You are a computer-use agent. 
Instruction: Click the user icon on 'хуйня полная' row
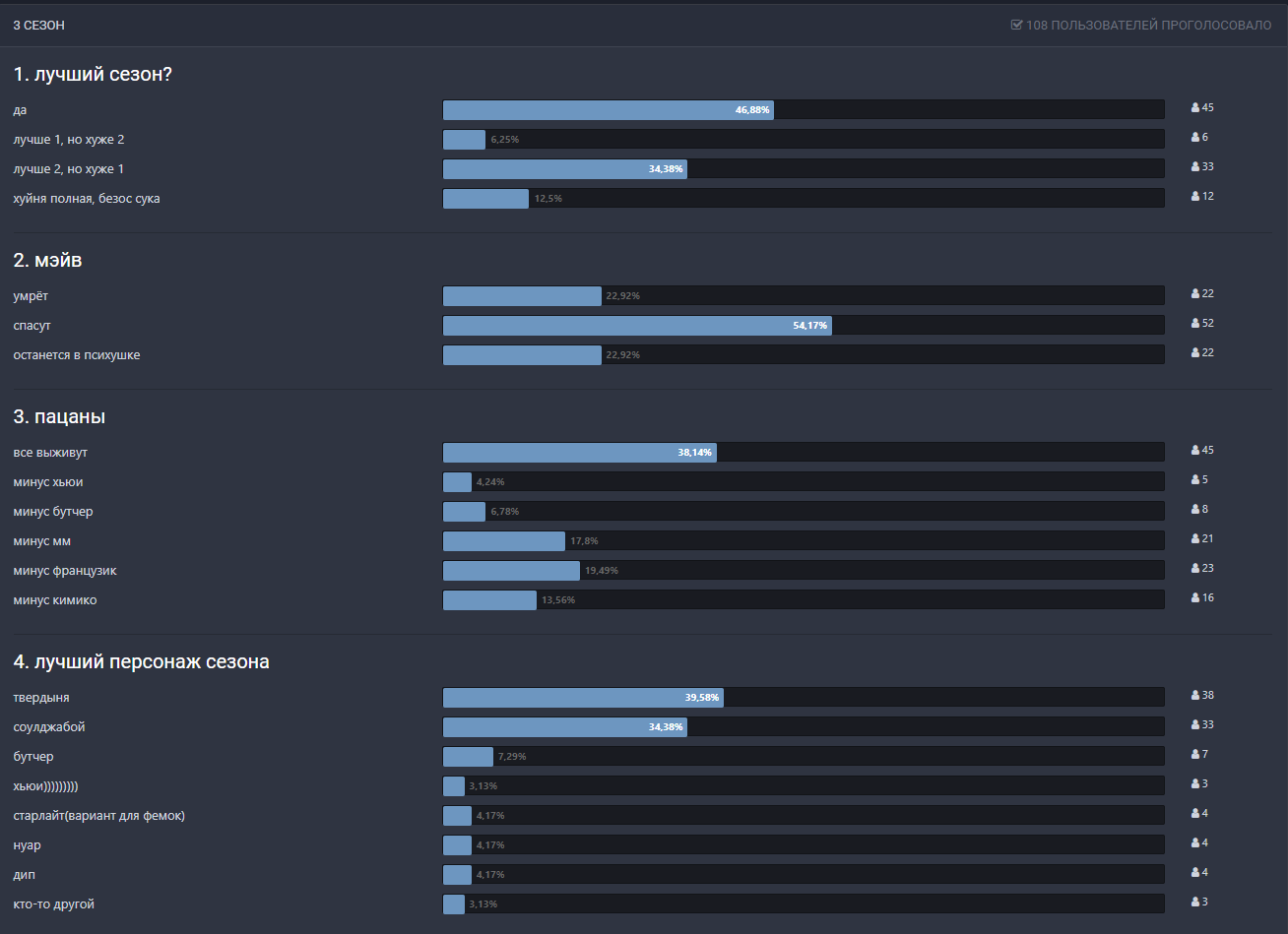(x=1195, y=197)
